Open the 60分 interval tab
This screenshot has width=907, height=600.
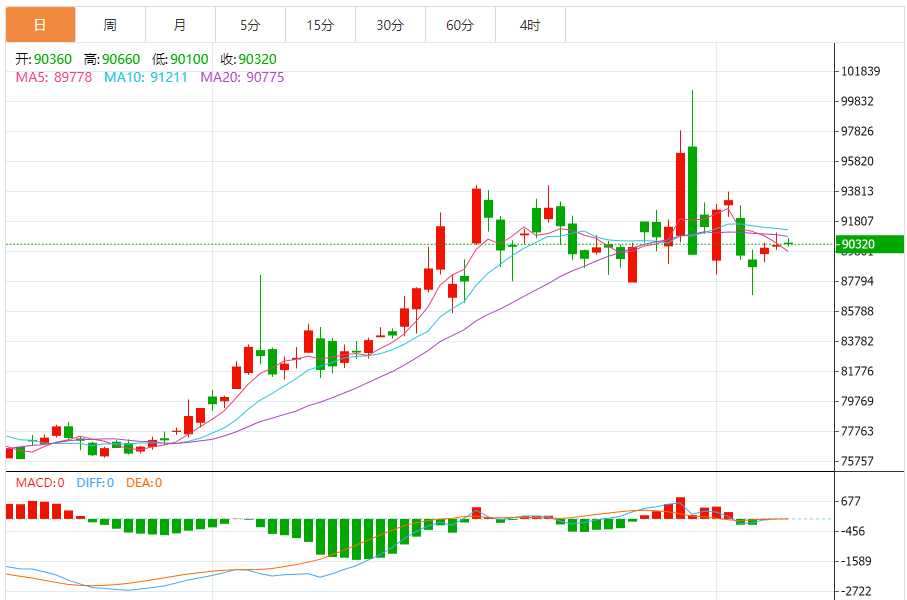pyautogui.click(x=460, y=25)
